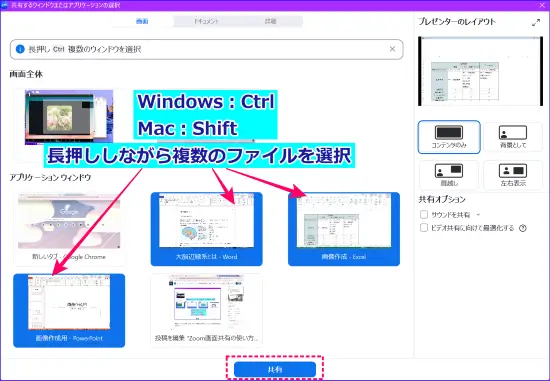The image size is (550, 381).
Task: Expand the presenter layout preview arrows icon
Action: click(x=536, y=23)
